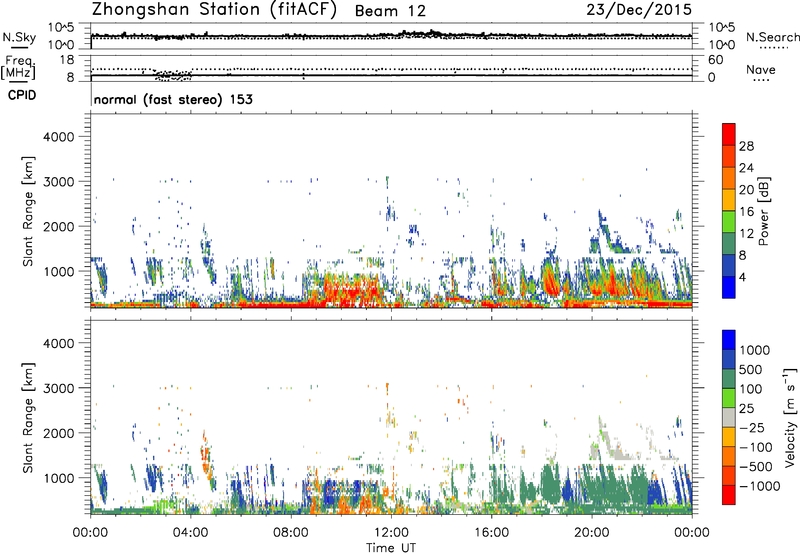Click the "16:00" time tick label

click(491, 533)
